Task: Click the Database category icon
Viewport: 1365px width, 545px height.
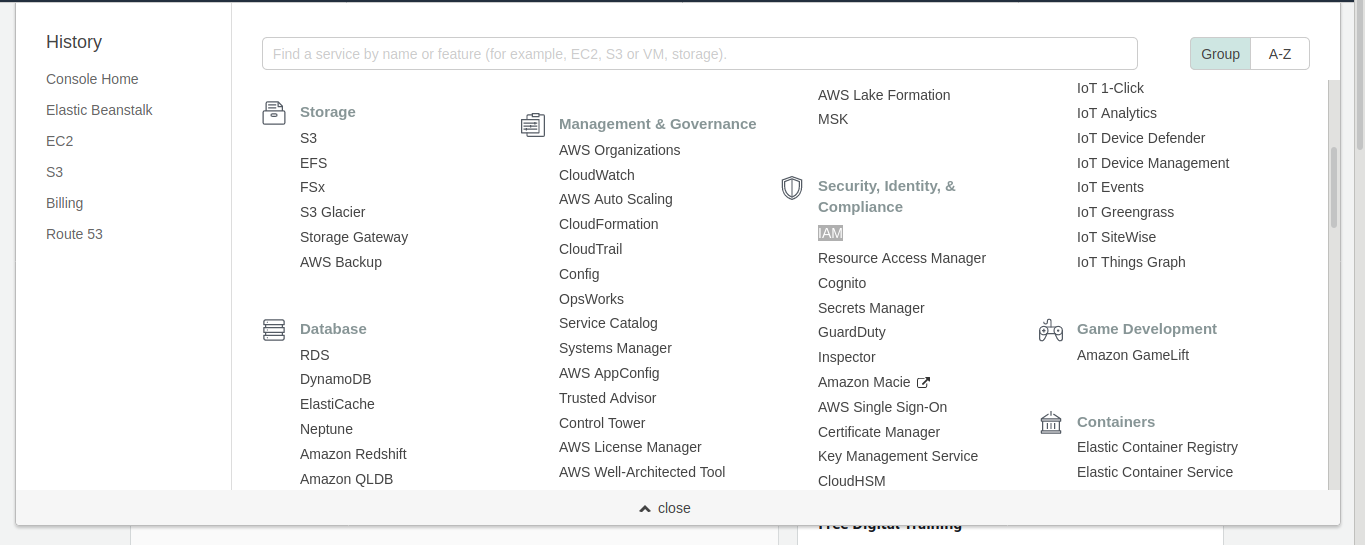Action: (x=274, y=330)
